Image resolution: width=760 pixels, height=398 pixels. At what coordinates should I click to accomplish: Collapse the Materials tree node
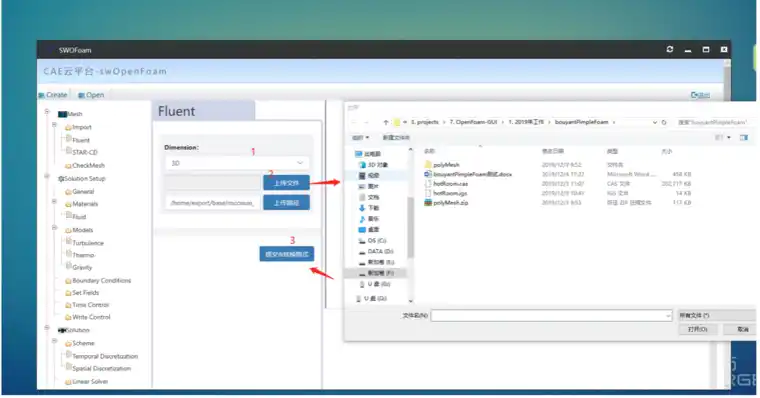tap(54, 202)
